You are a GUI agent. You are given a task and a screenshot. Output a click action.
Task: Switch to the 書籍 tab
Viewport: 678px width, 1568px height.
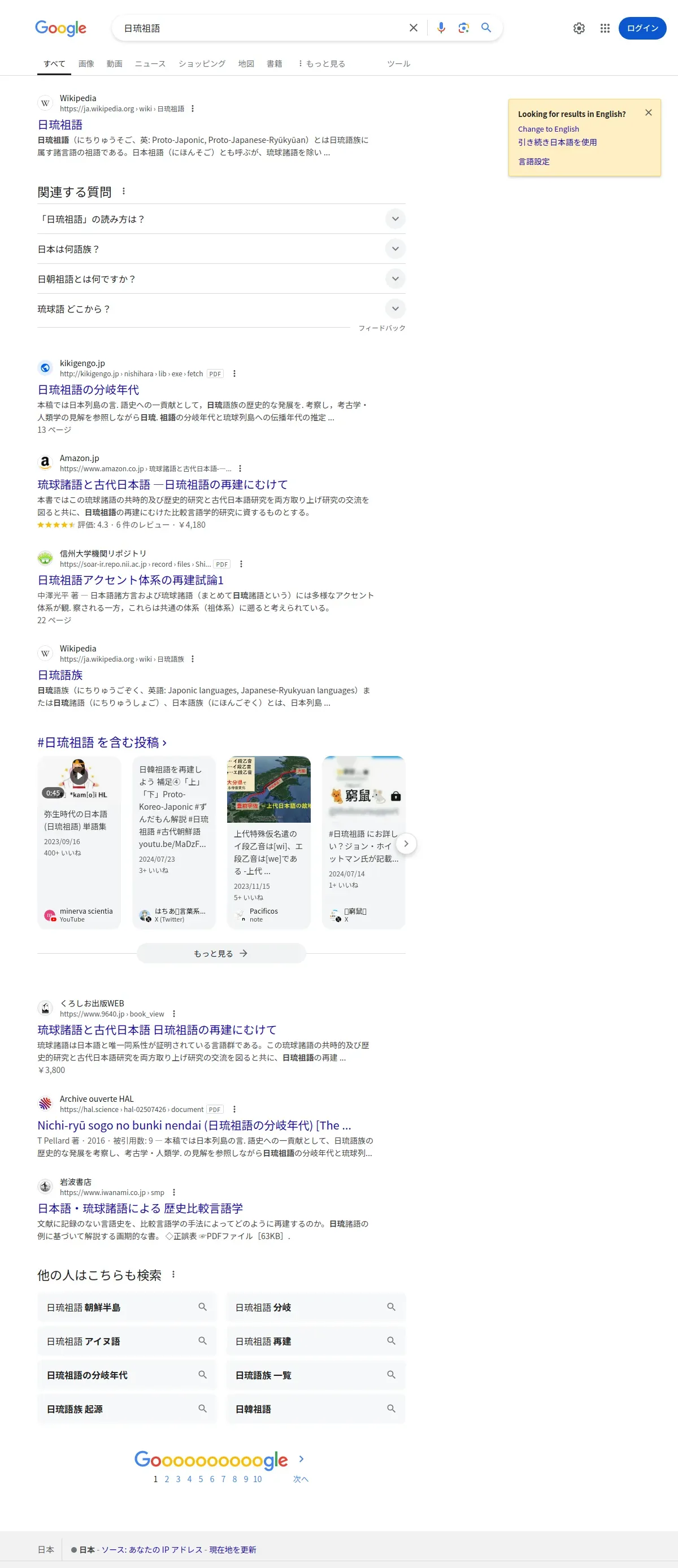pos(274,63)
